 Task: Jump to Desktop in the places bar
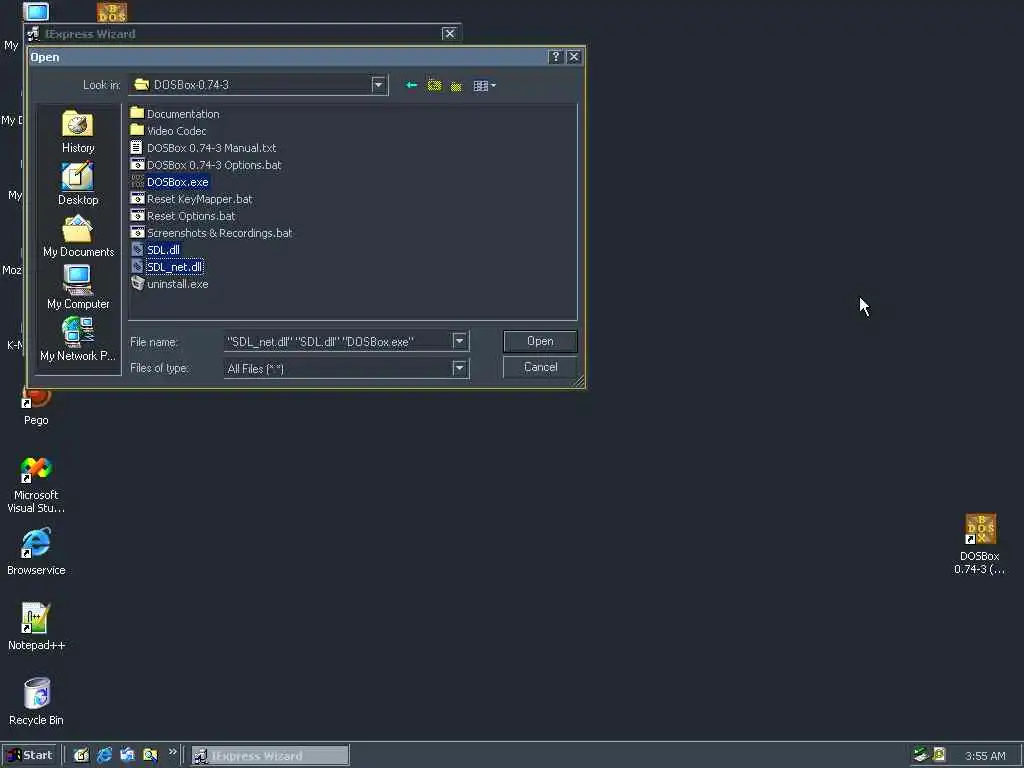(78, 185)
